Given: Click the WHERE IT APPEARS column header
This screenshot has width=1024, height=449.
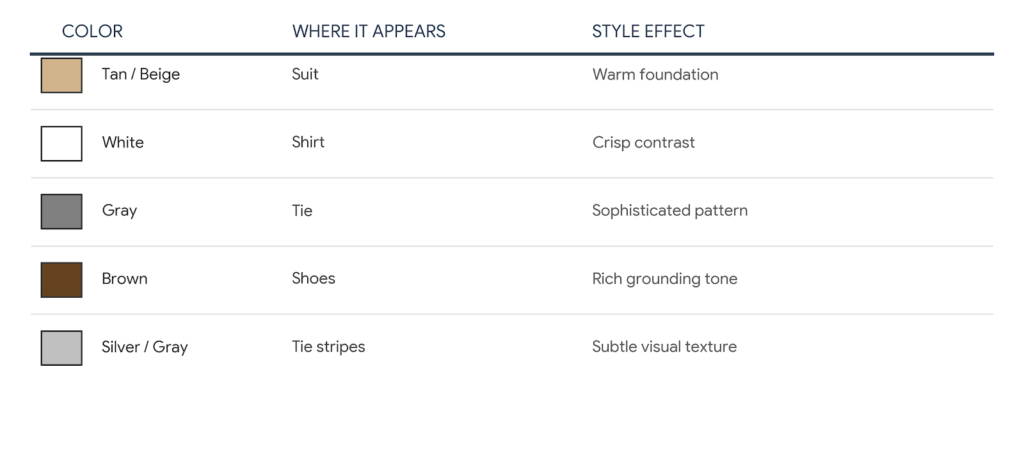Looking at the screenshot, I should 368,31.
